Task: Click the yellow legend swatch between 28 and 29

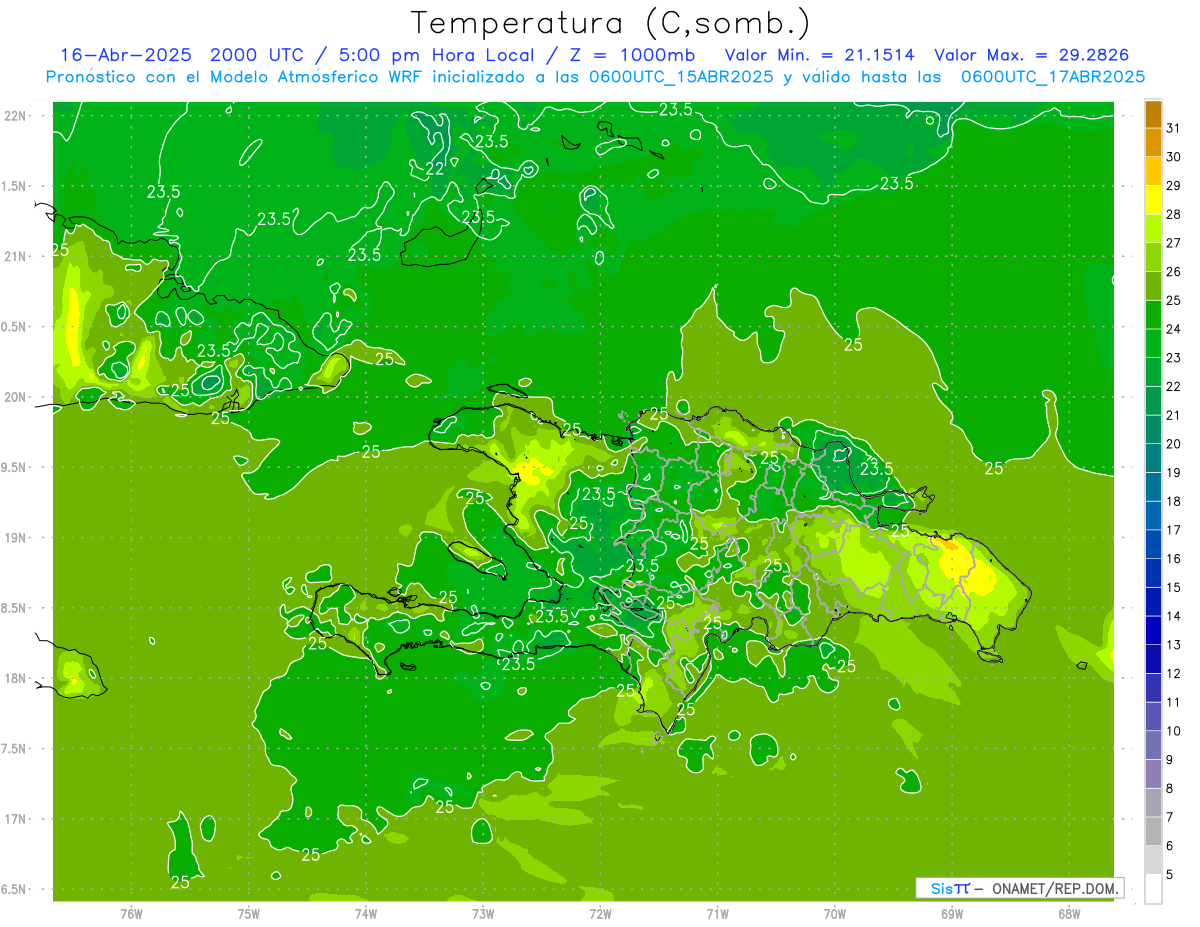Action: (1153, 200)
